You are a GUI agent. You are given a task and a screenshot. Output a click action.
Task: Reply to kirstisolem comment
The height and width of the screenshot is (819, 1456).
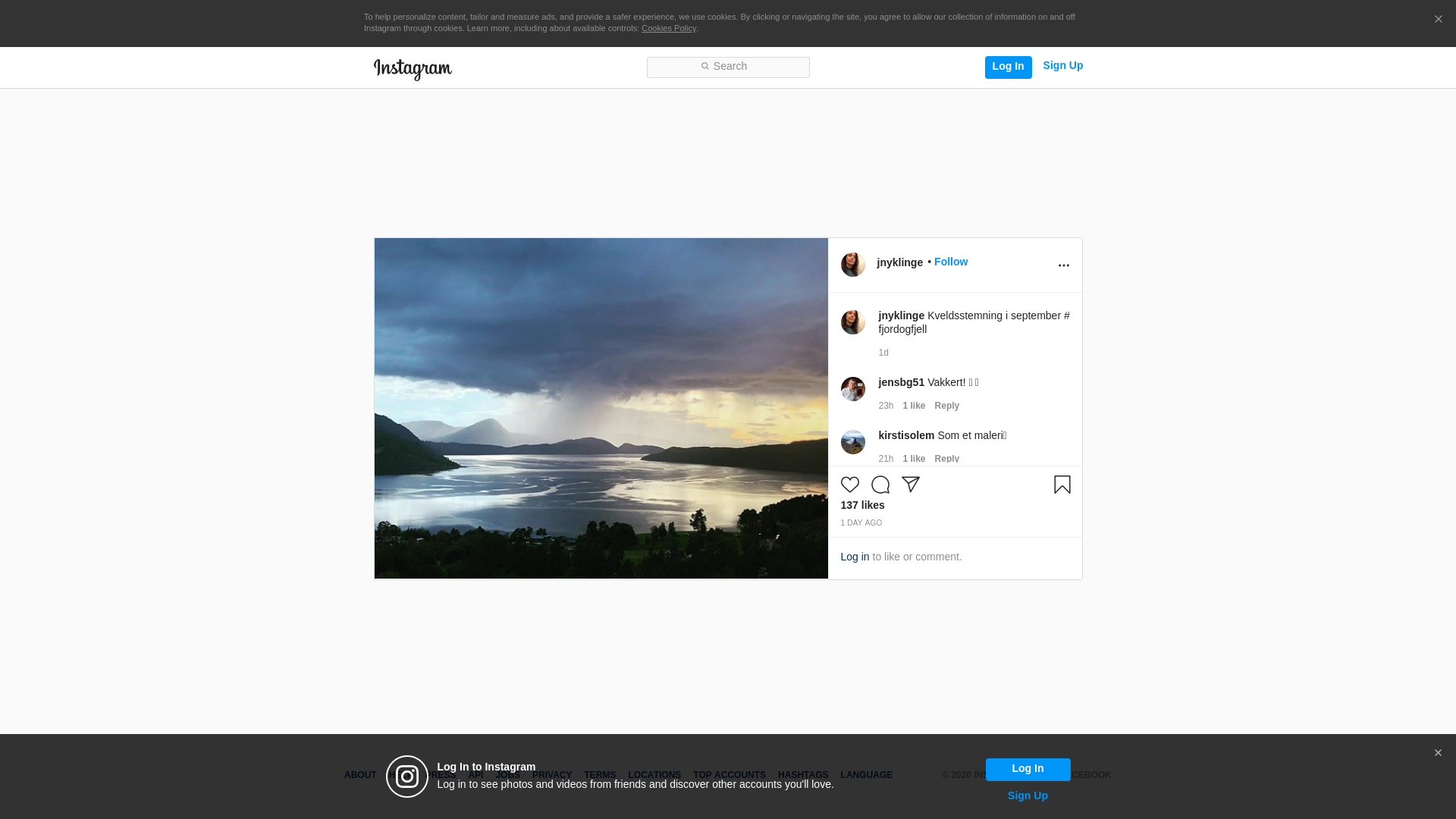tap(946, 459)
